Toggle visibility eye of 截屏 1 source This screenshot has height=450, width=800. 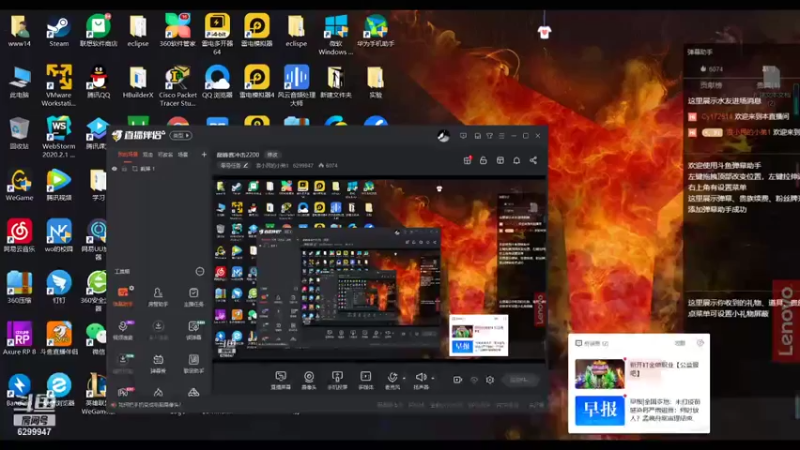pyautogui.click(x=115, y=168)
